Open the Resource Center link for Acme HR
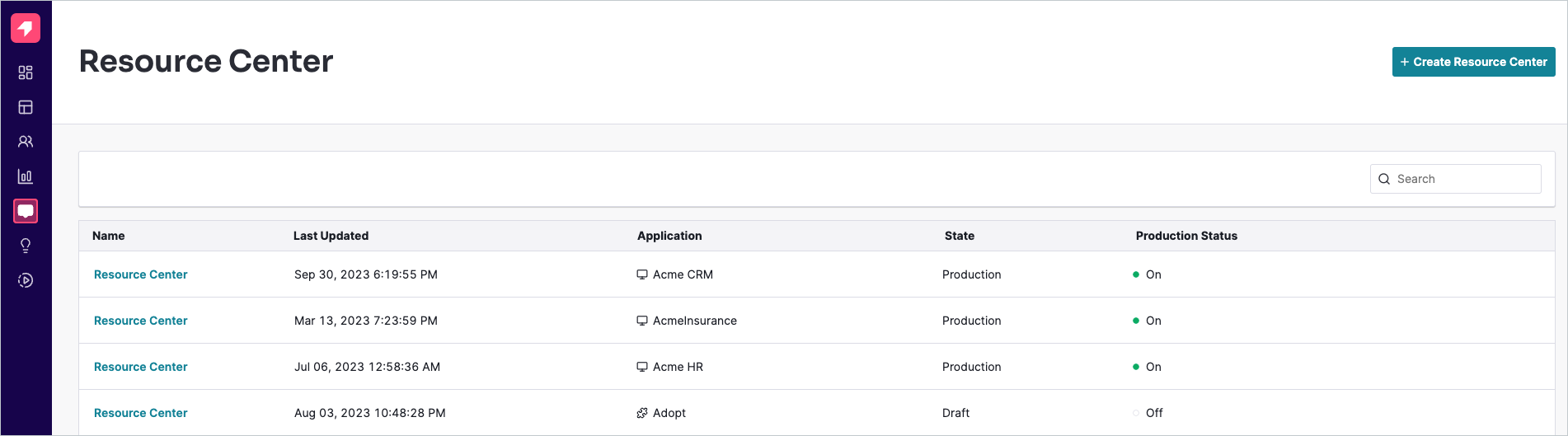The height and width of the screenshot is (436, 1568). (x=140, y=367)
